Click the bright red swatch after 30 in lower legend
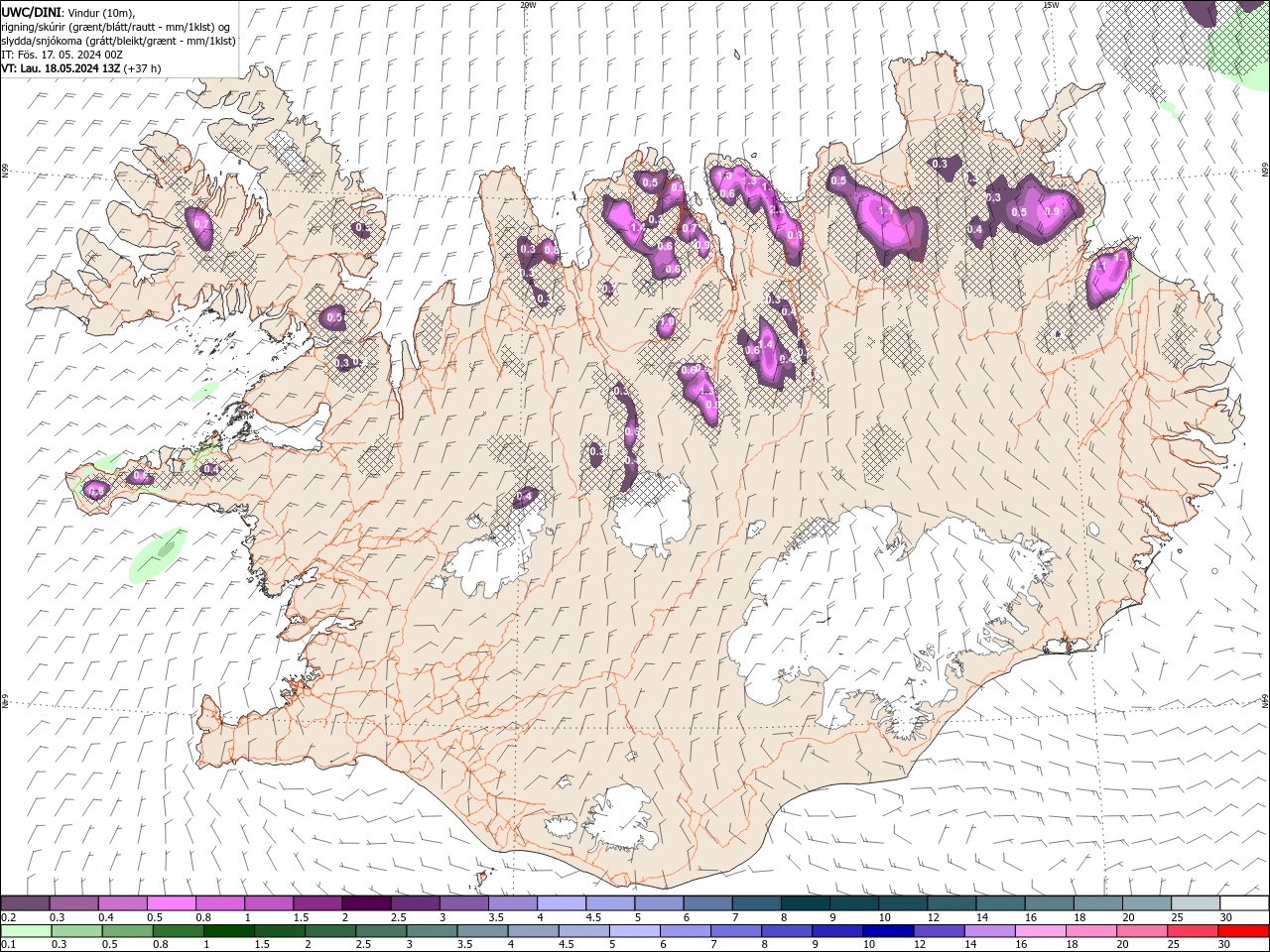 pos(1242,931)
